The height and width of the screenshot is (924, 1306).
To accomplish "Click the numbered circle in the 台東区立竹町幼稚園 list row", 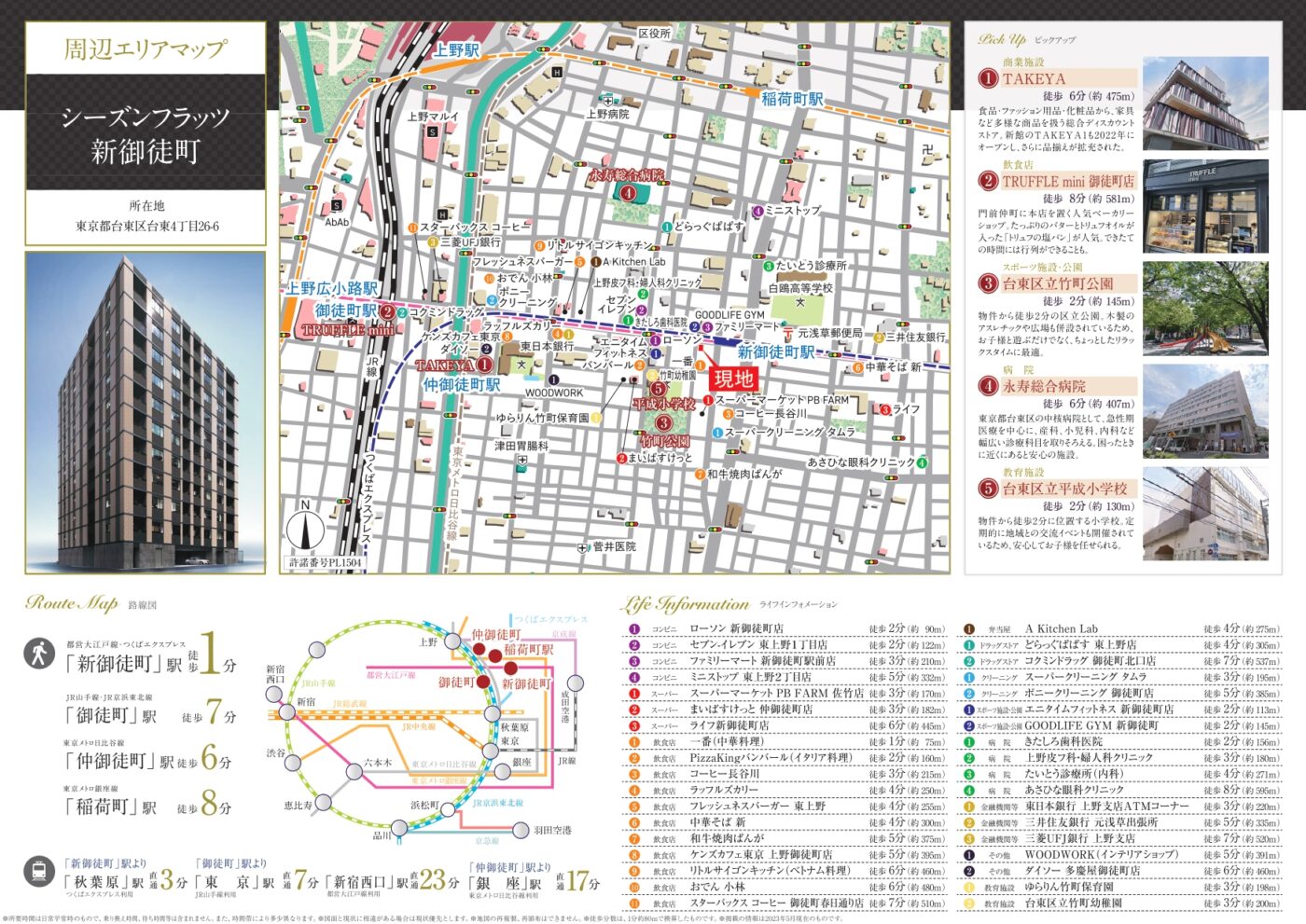I will click(969, 903).
